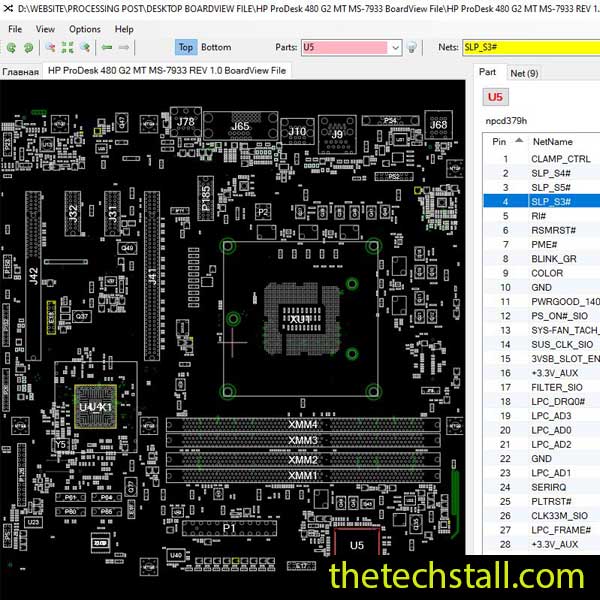This screenshot has width=600, height=600.
Task: Click the zoom in magnifier icon
Action: (x=85, y=47)
